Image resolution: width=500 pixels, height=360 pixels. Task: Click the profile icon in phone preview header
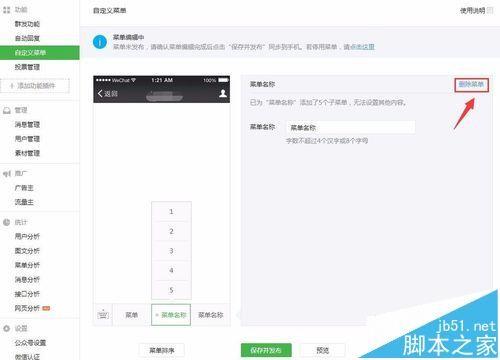click(x=223, y=93)
